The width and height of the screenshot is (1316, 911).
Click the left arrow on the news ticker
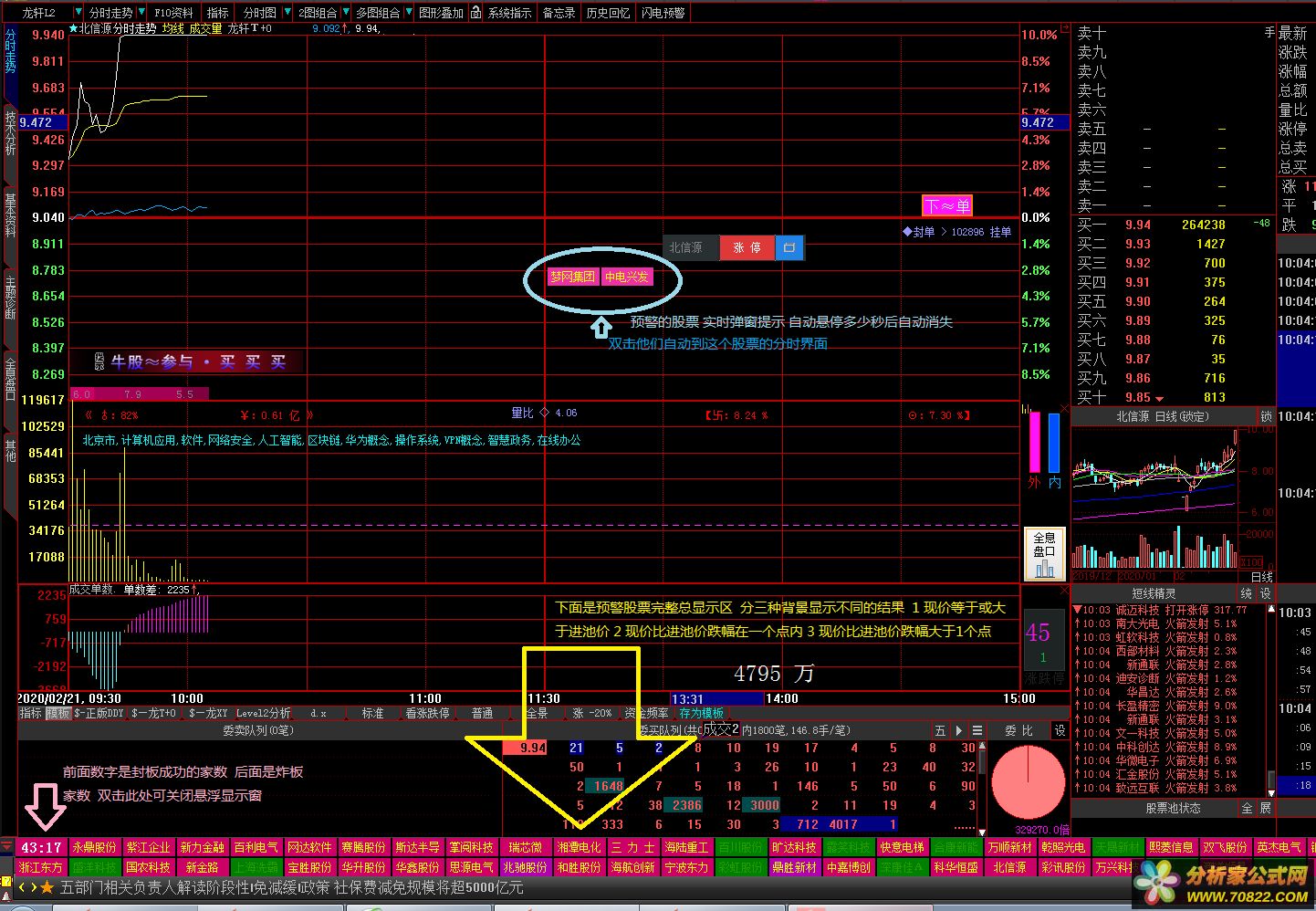pyautogui.click(x=22, y=887)
